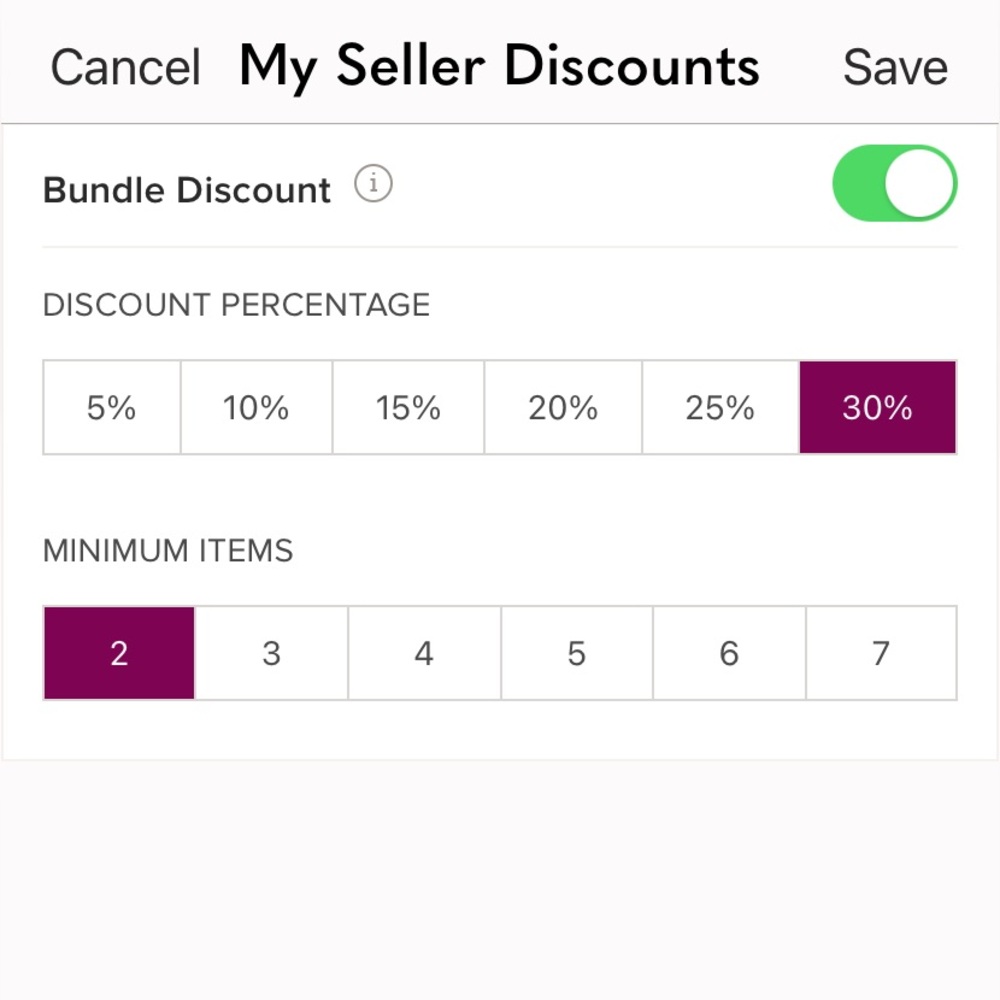Choose 5 as the minimum items

point(576,653)
